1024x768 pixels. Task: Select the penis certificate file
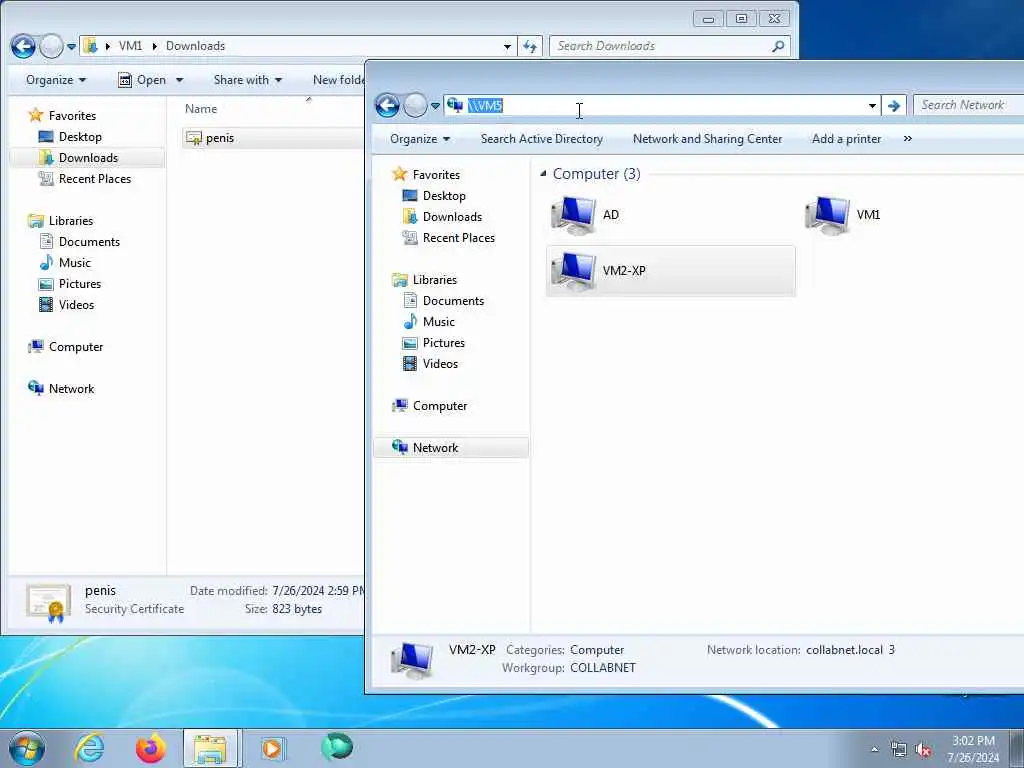click(272, 138)
